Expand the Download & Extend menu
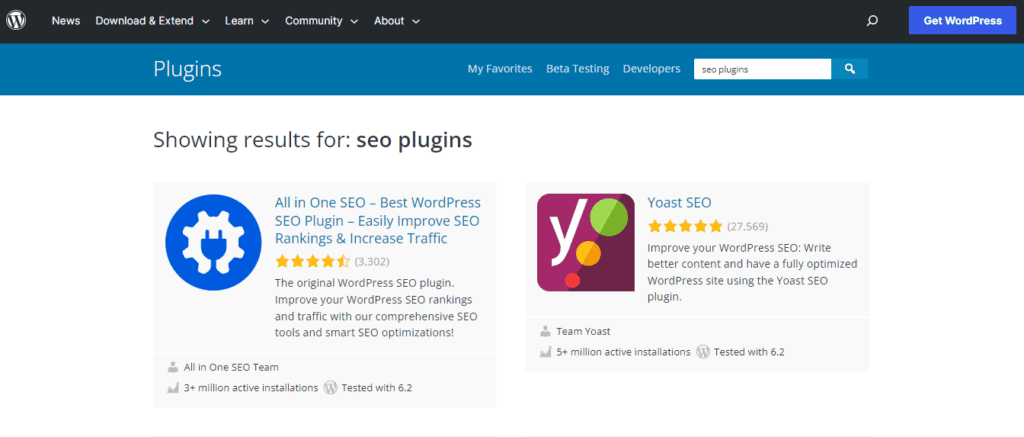 tap(152, 21)
